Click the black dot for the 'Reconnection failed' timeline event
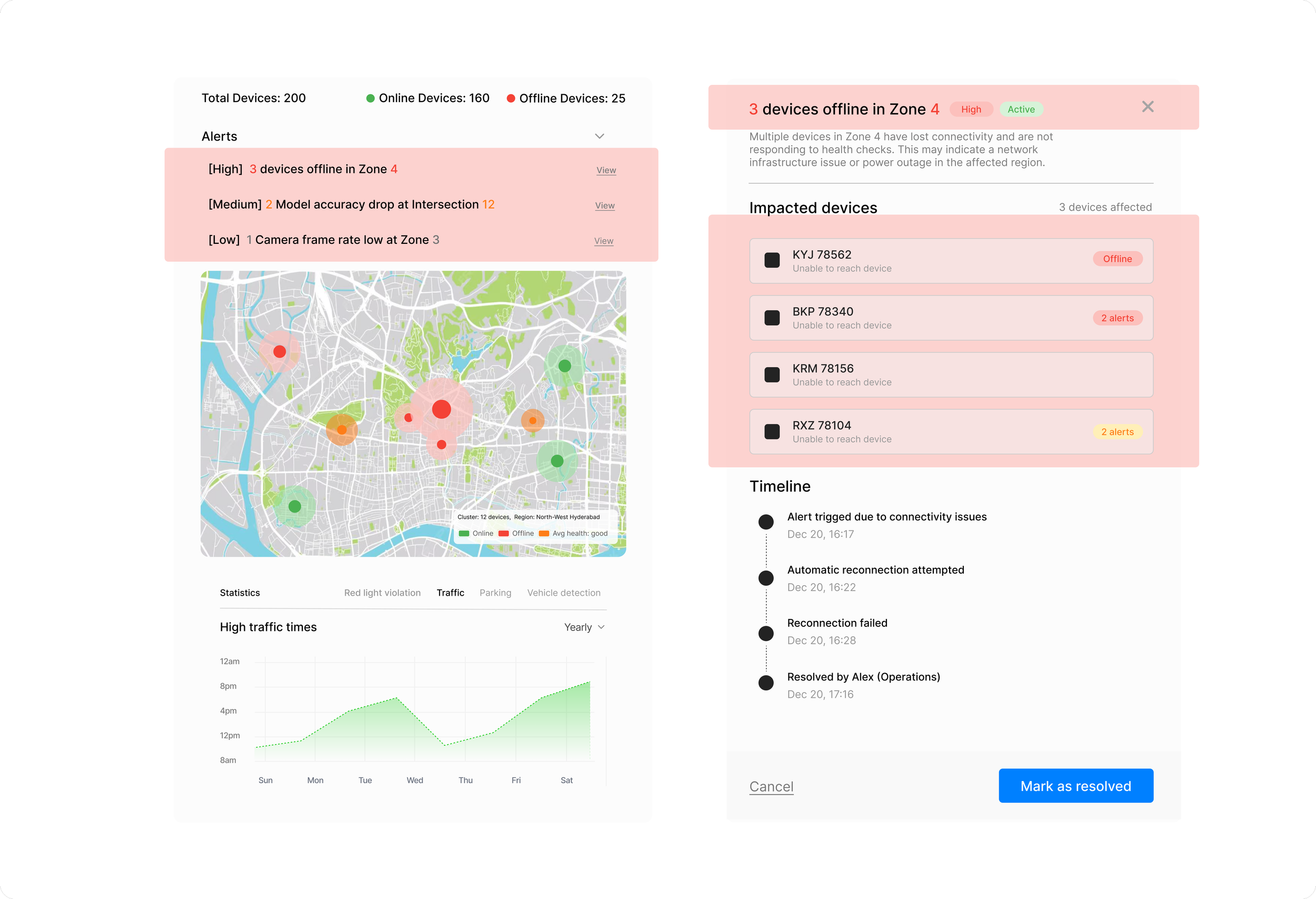Screen dimensions: 1316x899 [x=765, y=633]
